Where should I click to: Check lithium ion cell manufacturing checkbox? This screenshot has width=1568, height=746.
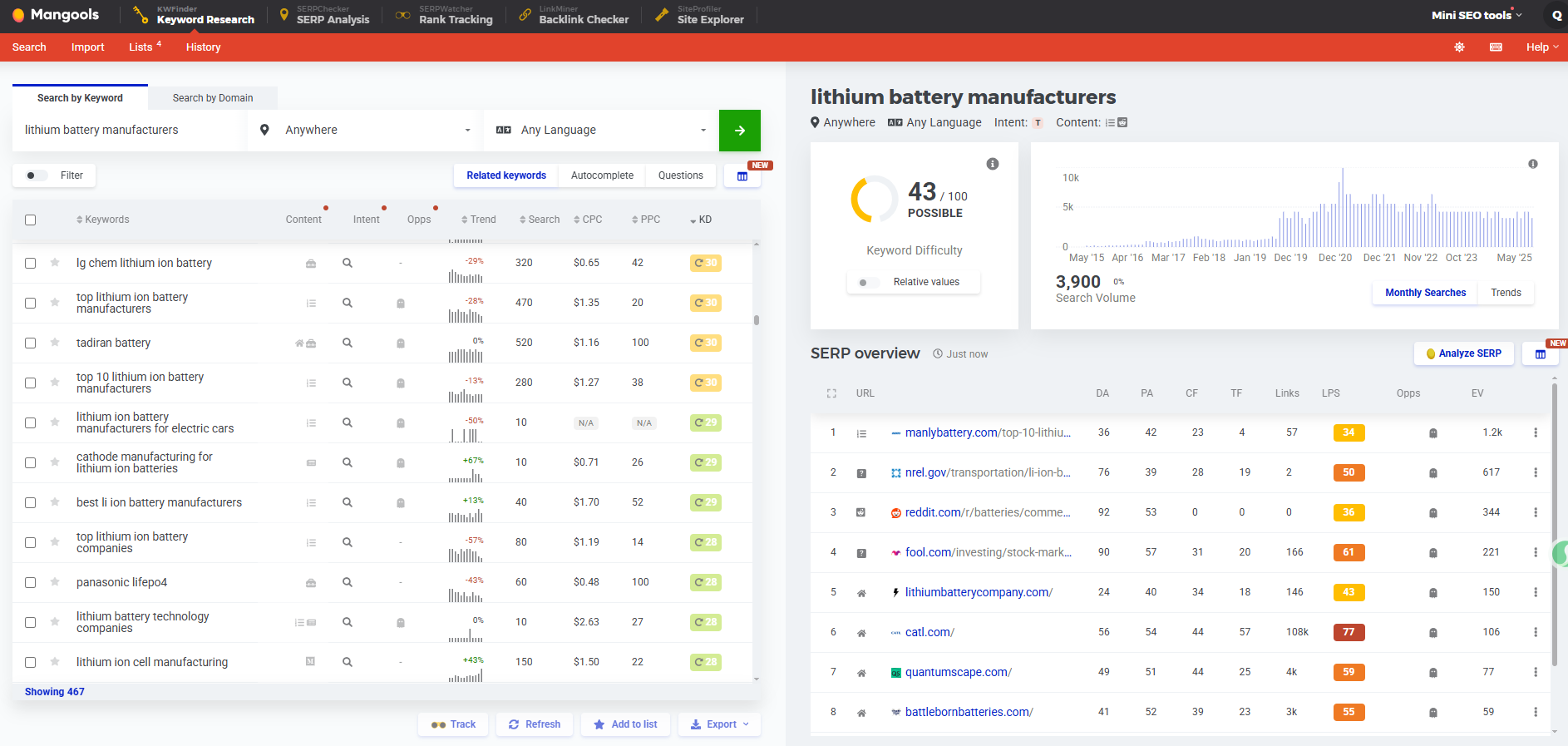[x=31, y=663]
